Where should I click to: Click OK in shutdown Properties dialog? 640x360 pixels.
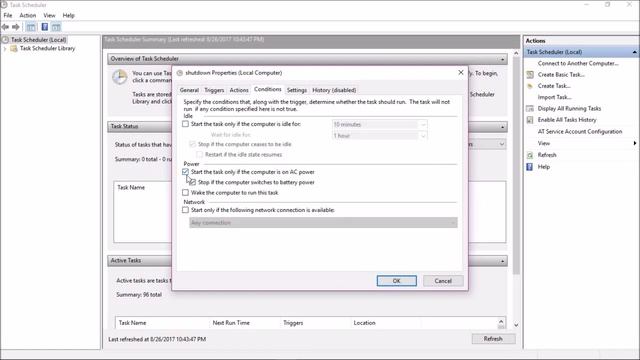pyautogui.click(x=397, y=281)
